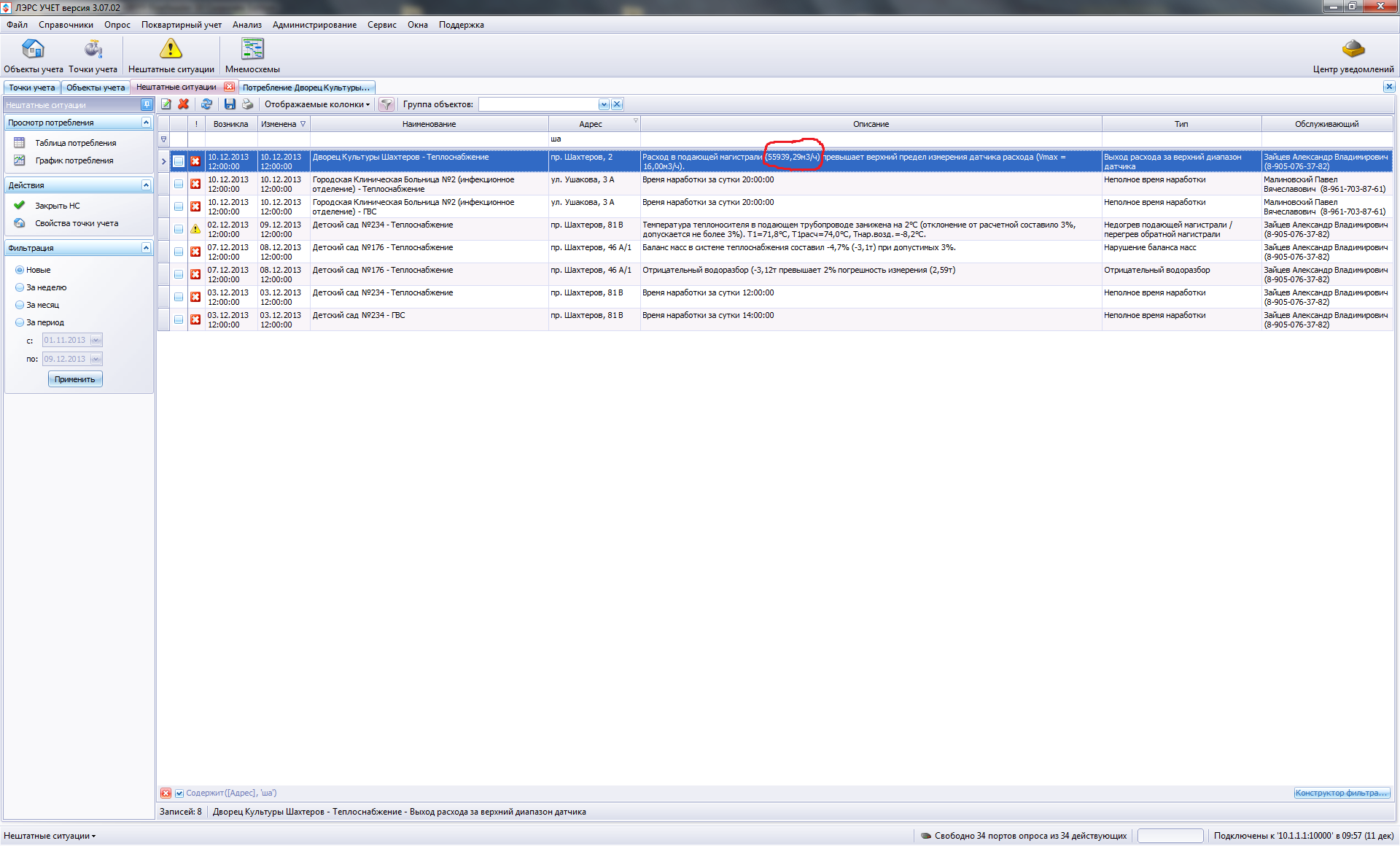Click Свойства точки учета link
The height and width of the screenshot is (846, 1400).
click(77, 223)
